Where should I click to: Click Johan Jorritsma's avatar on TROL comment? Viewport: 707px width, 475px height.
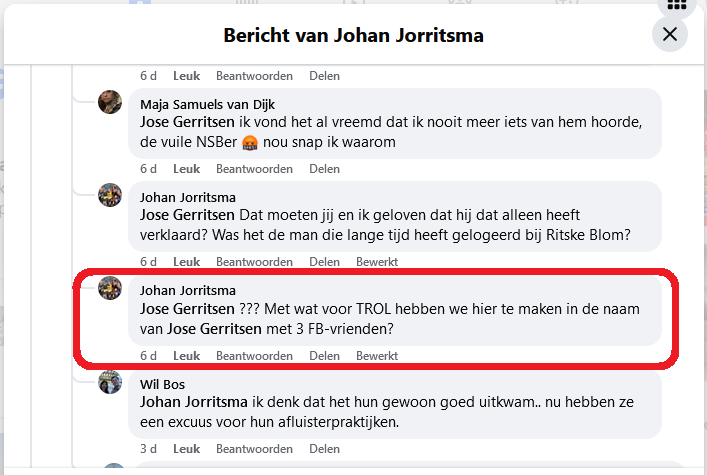pyautogui.click(x=110, y=289)
